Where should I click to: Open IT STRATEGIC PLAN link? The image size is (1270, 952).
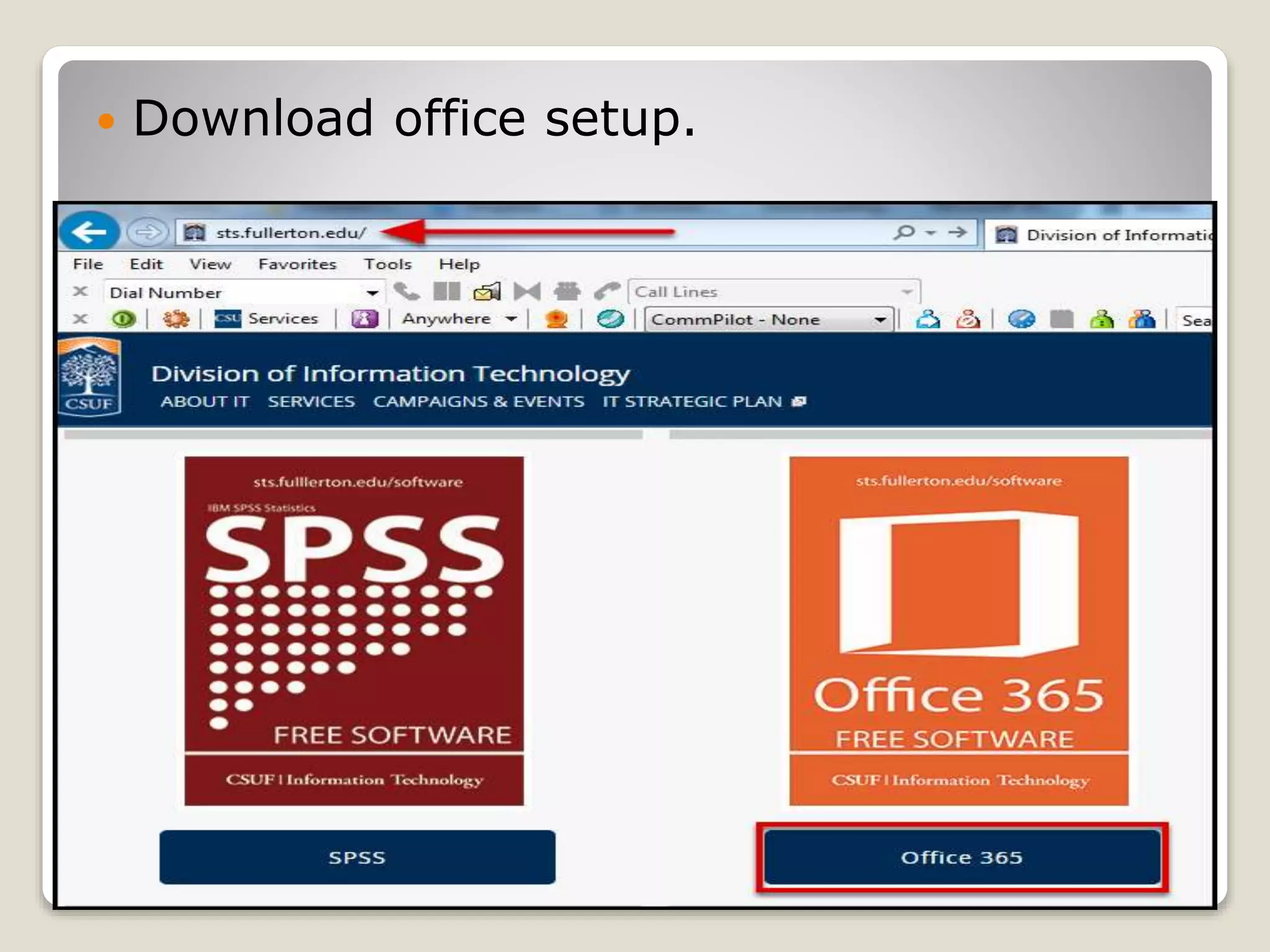704,402
